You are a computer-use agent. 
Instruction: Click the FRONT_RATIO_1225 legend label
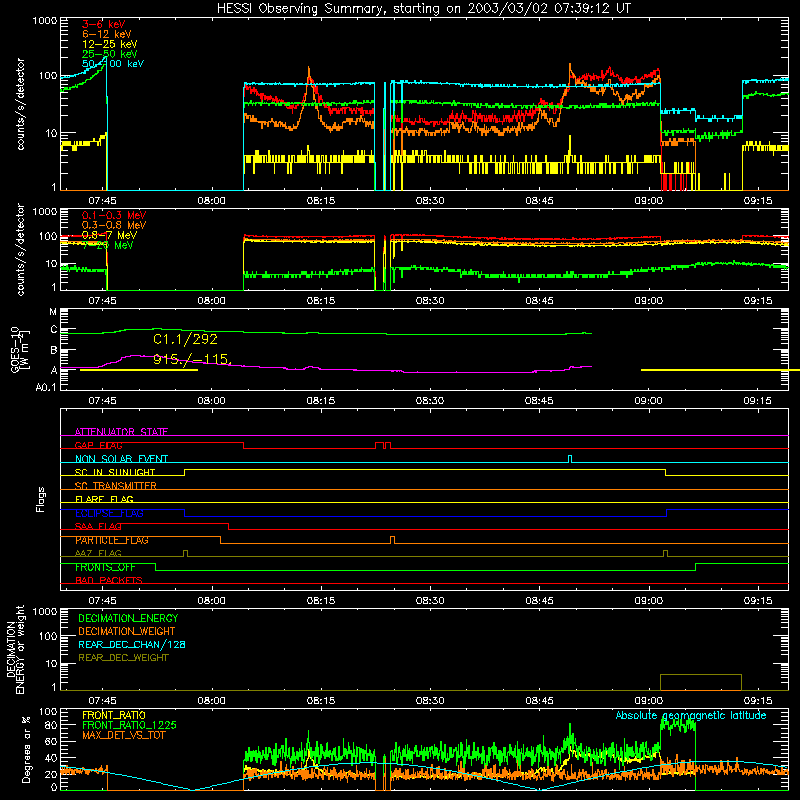pos(129,725)
